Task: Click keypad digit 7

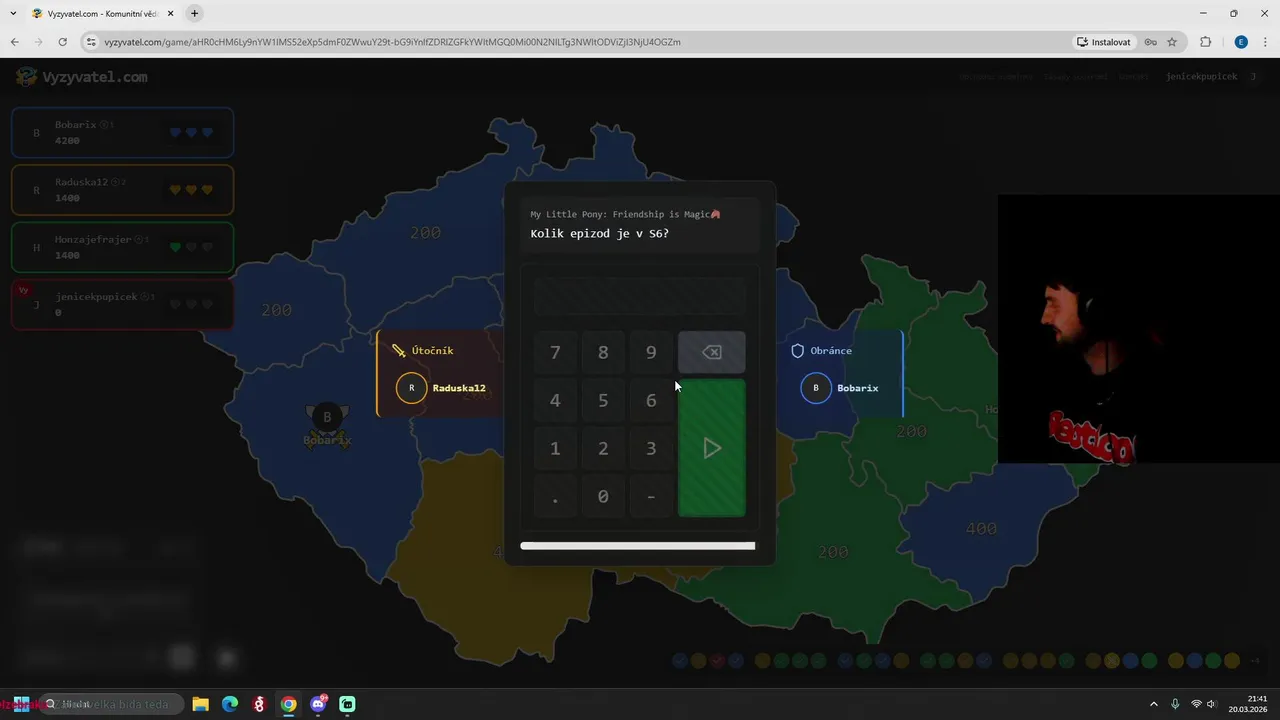Action: coord(555,352)
